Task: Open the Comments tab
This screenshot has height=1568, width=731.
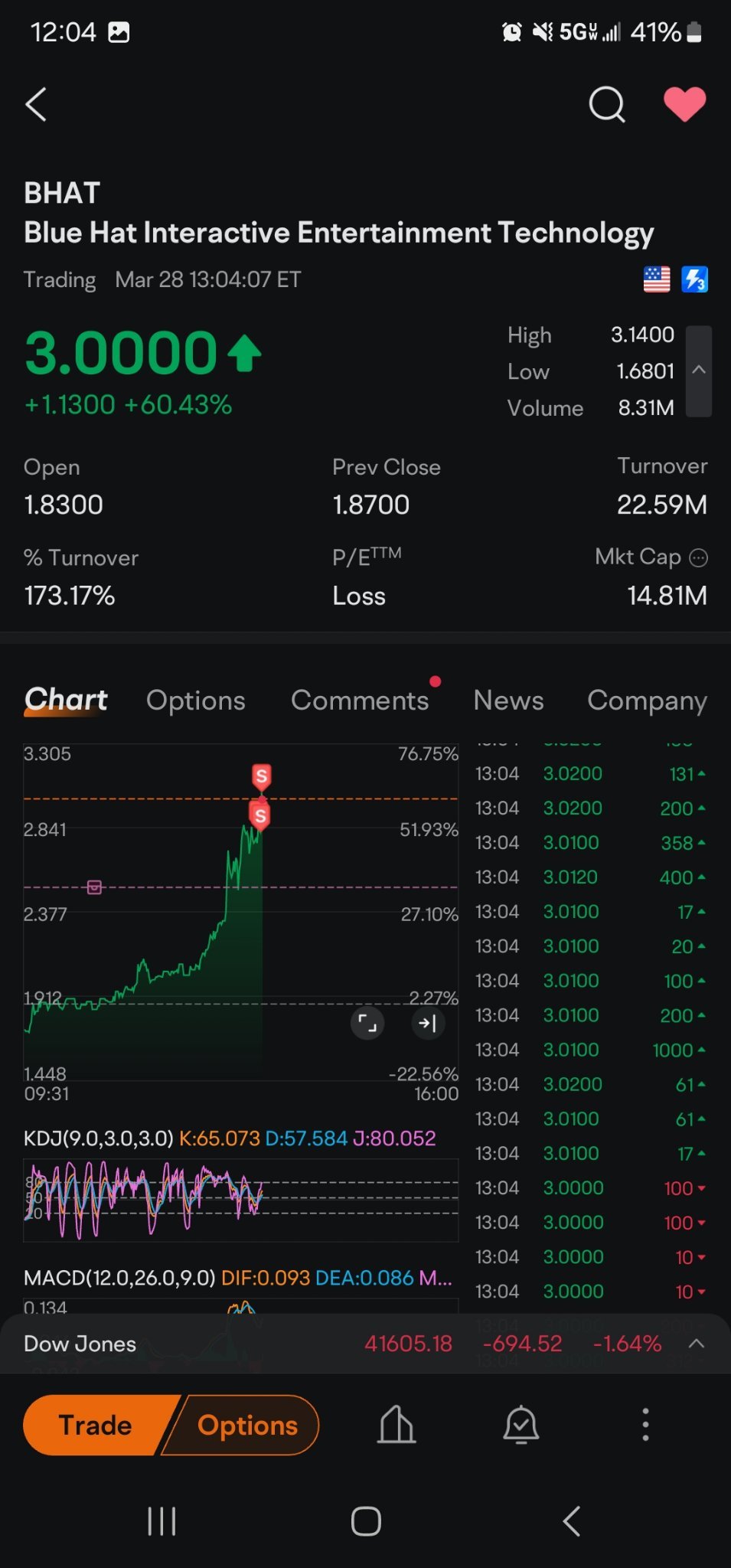Action: tap(360, 700)
